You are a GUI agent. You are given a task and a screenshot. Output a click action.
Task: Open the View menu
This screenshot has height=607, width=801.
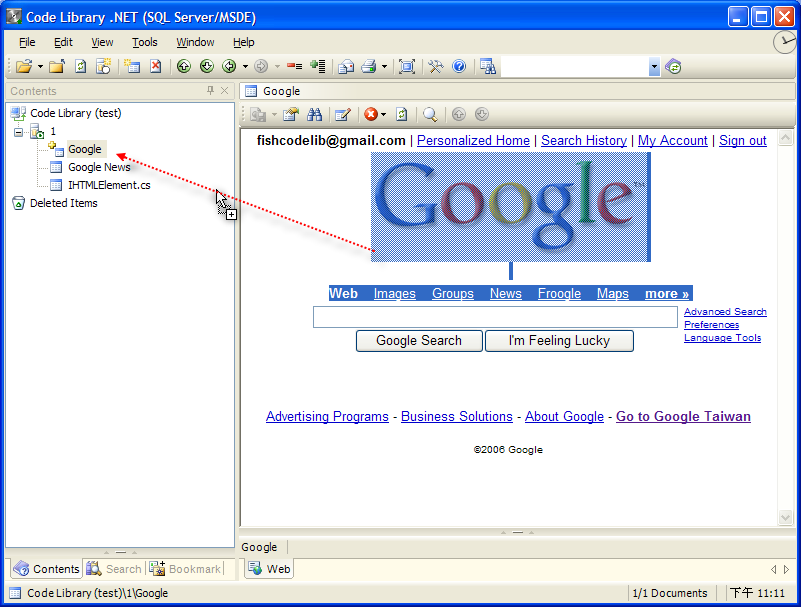point(102,42)
